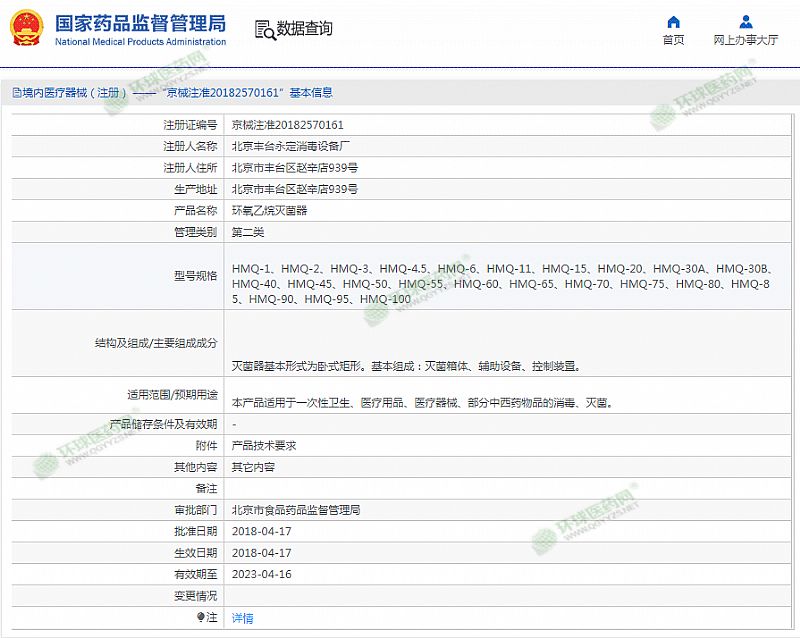Image resolution: width=800 pixels, height=638 pixels.
Task: Click the 有效期至 label
Action: click(196, 574)
